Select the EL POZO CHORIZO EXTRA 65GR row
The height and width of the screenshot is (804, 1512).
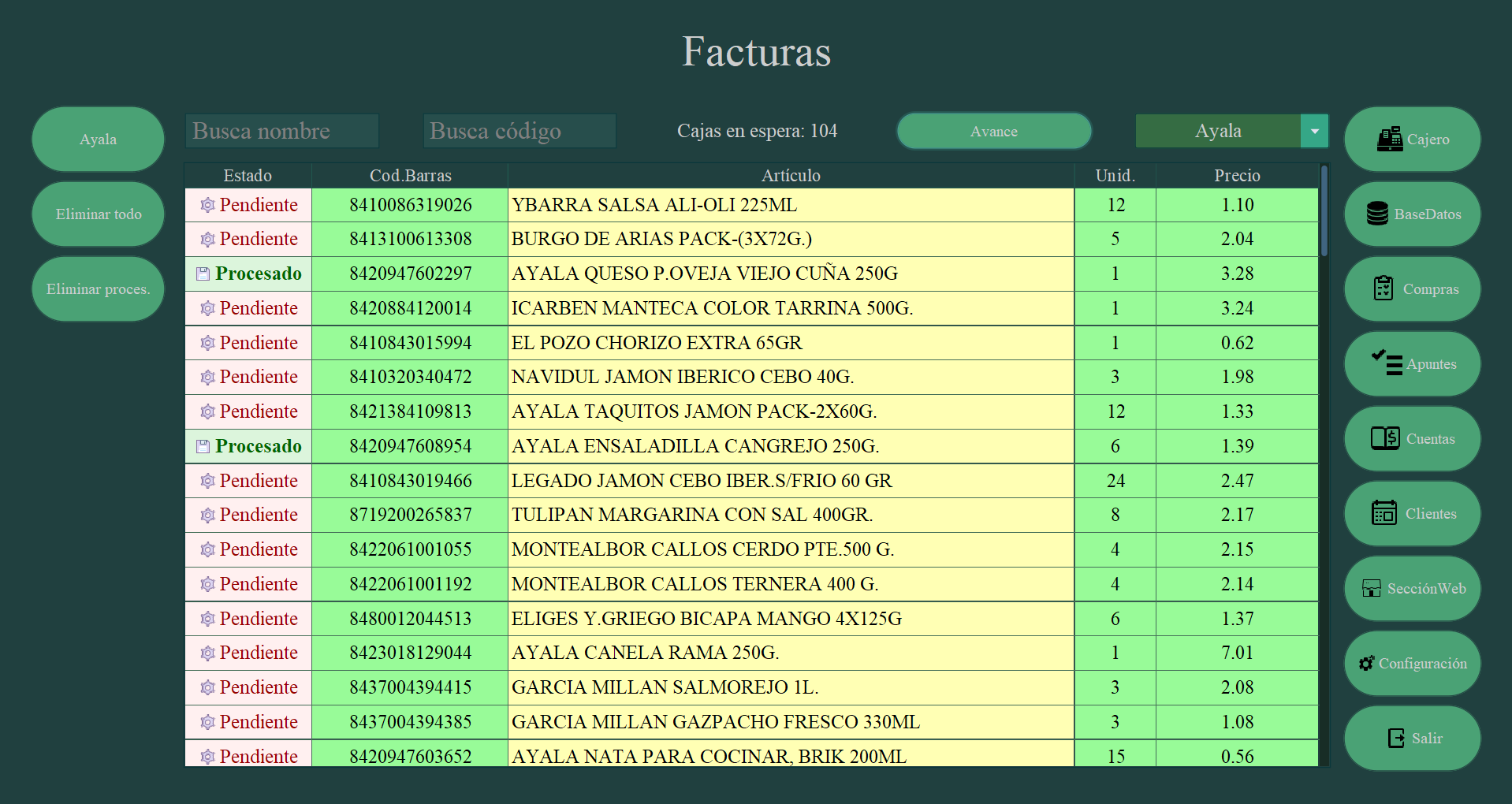tap(751, 343)
